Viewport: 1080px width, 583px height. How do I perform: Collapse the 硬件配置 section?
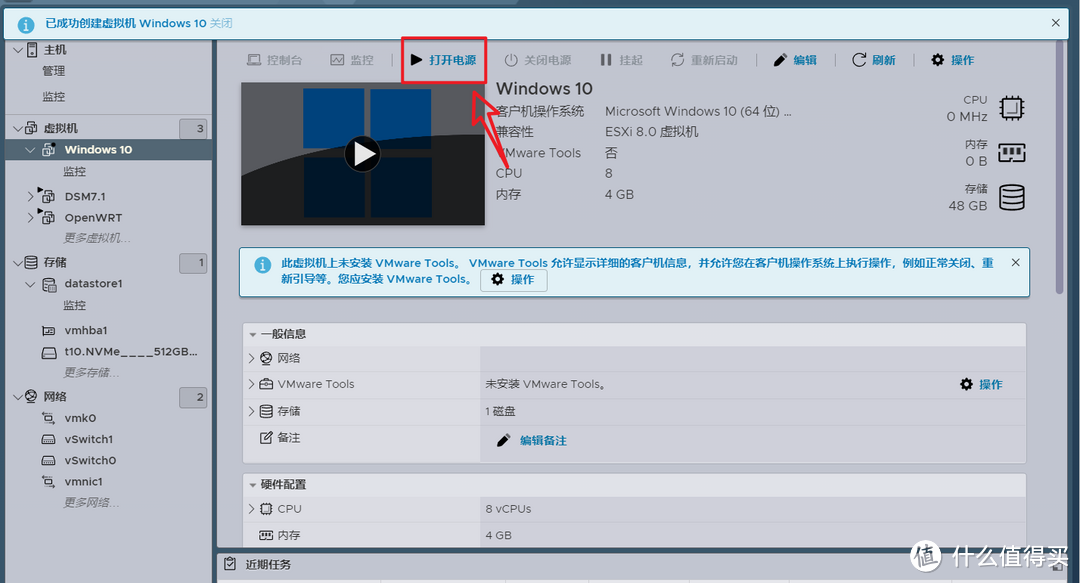[253, 485]
